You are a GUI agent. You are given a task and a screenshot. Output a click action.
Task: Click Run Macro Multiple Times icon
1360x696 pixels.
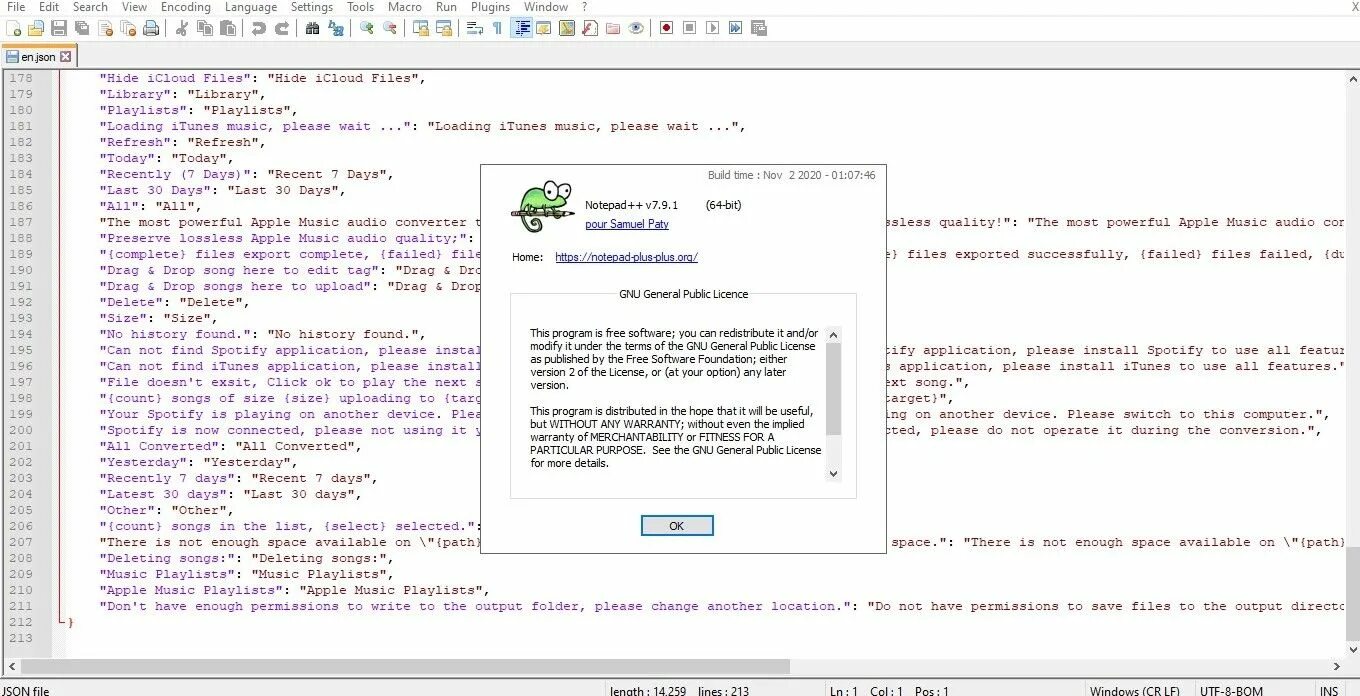(735, 28)
